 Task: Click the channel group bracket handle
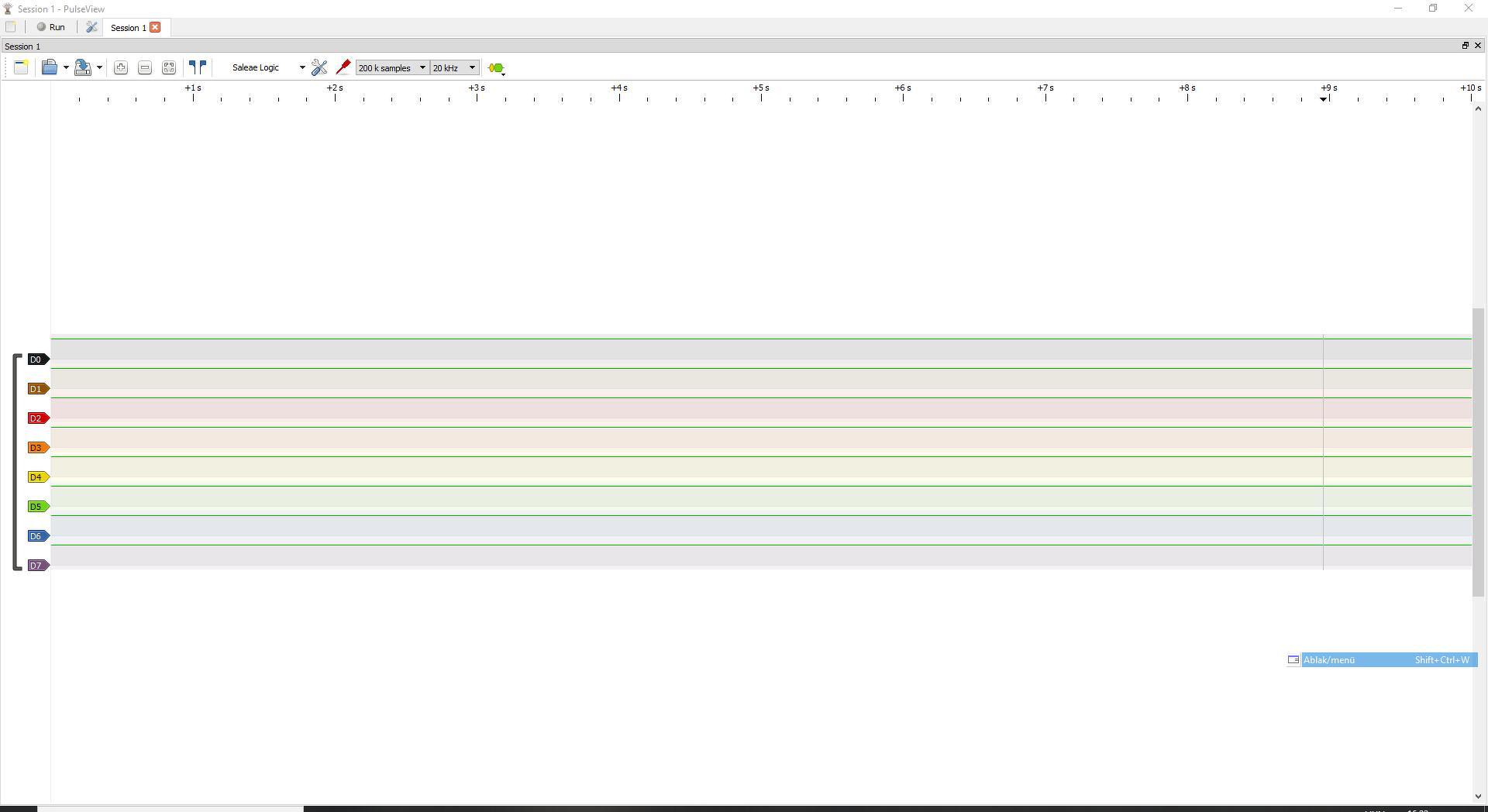(16, 463)
